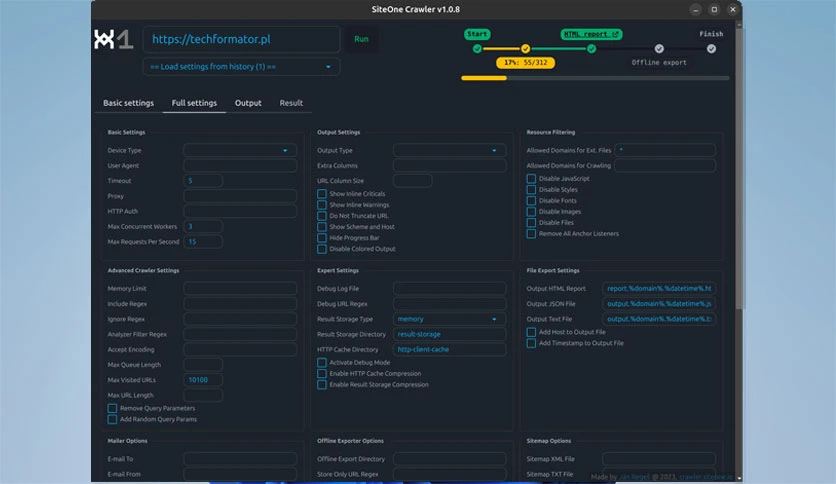Click the User Agent input field

[x=240, y=166]
